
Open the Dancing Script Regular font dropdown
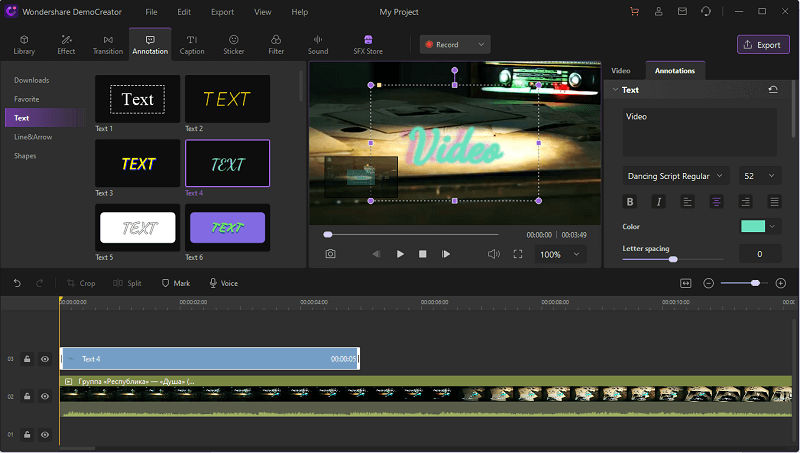[x=676, y=176]
